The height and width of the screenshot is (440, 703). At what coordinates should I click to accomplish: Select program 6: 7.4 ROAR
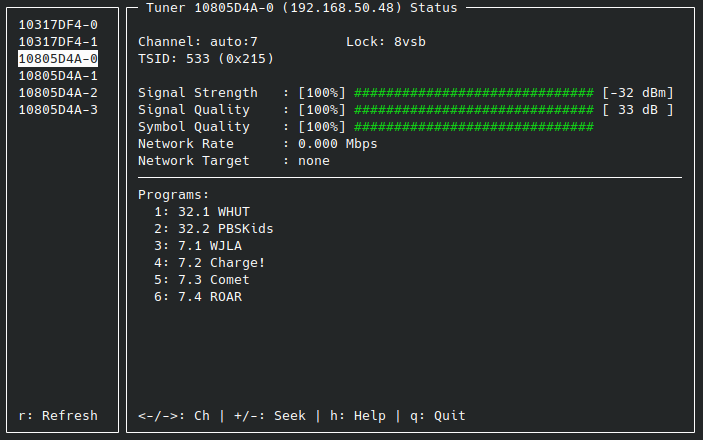pos(198,296)
